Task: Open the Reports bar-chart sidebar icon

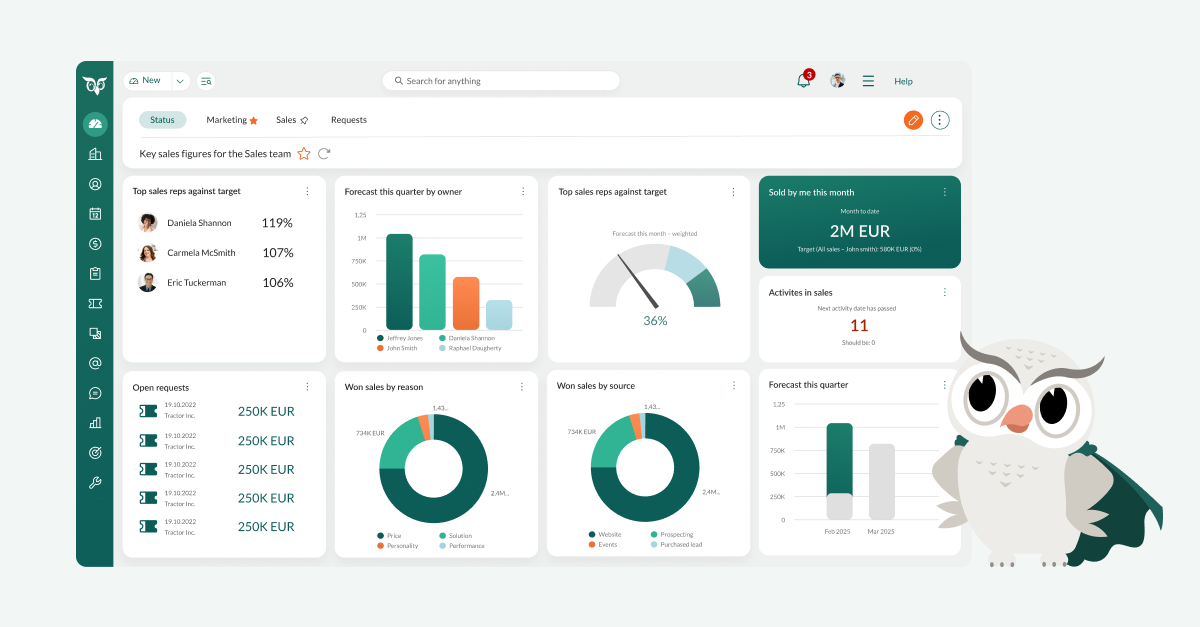Action: click(95, 422)
